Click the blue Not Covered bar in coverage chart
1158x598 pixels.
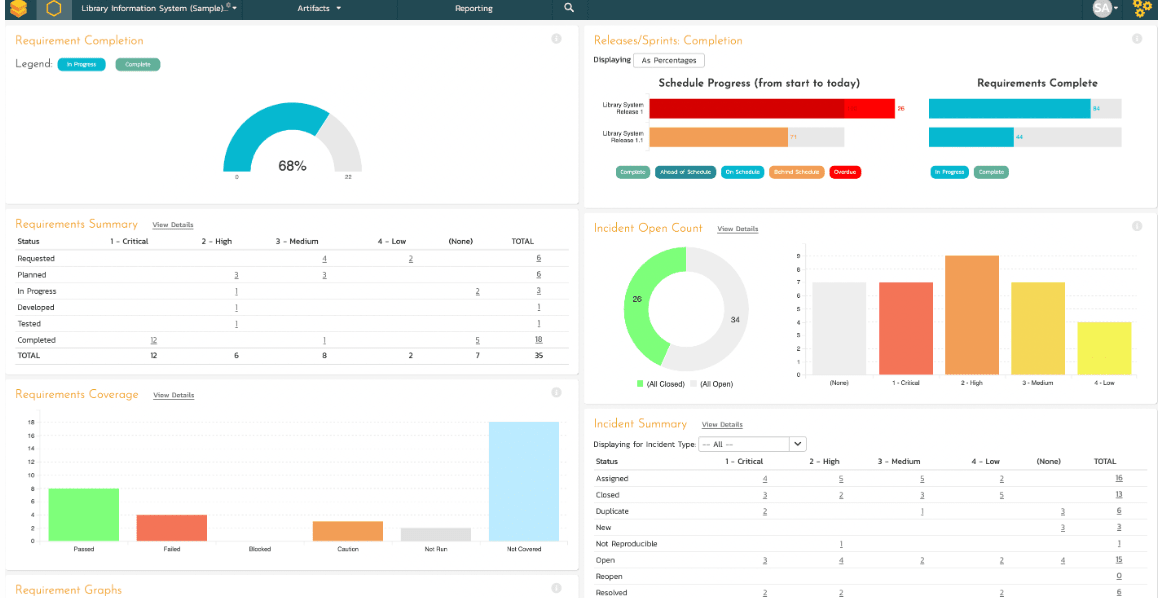coord(523,481)
